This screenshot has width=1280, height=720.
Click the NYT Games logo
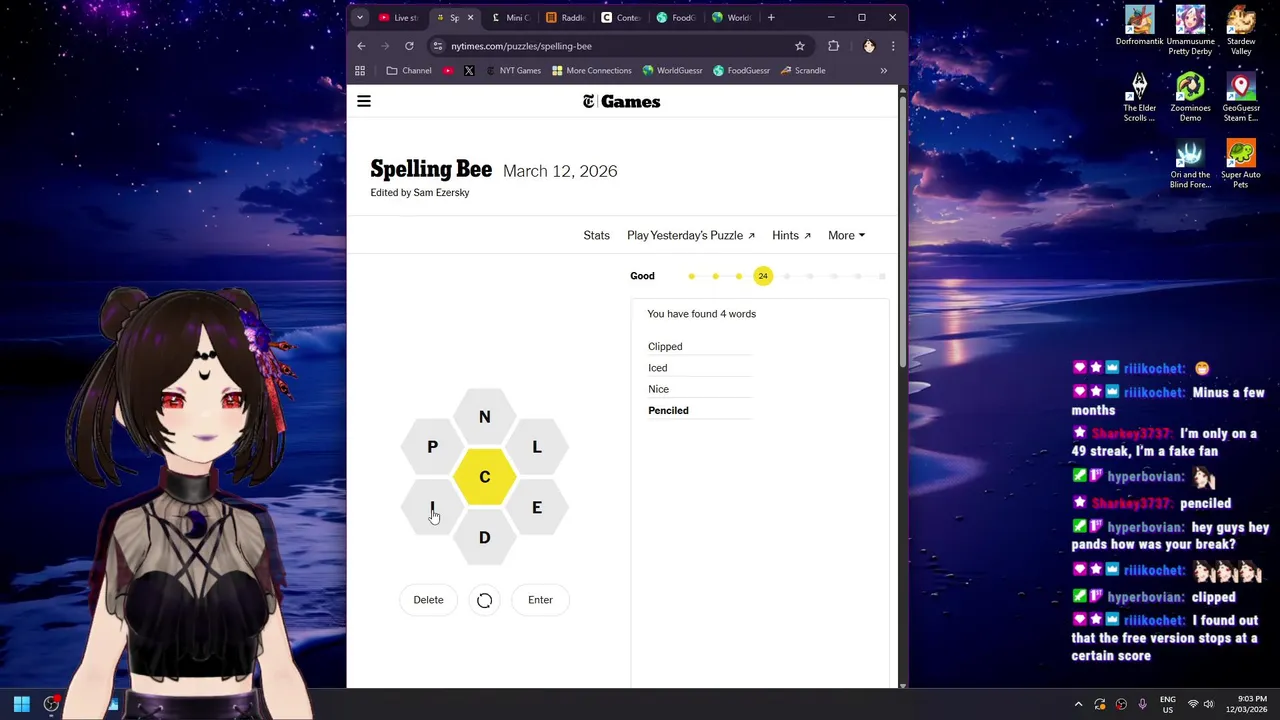pyautogui.click(x=621, y=101)
